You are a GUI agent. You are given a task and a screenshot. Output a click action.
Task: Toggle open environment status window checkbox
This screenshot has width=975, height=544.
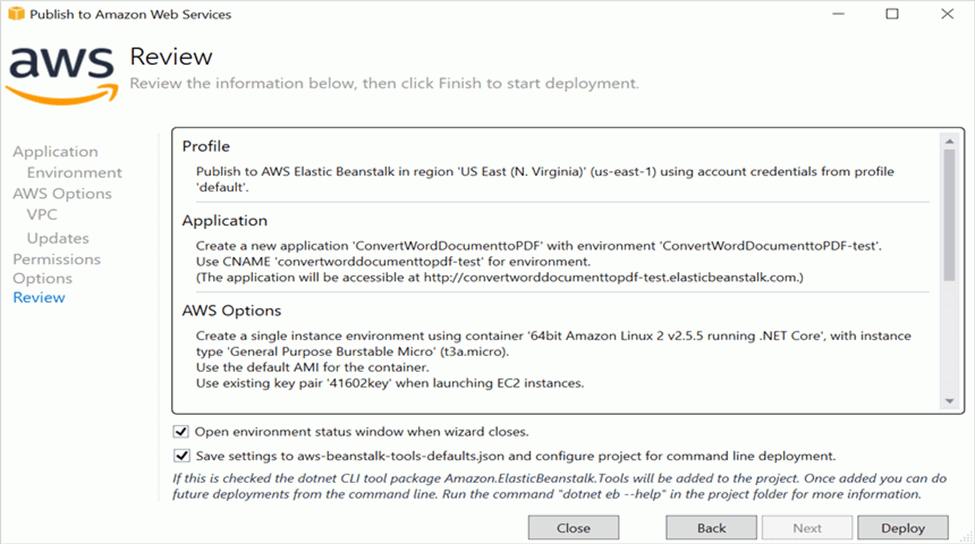click(181, 432)
